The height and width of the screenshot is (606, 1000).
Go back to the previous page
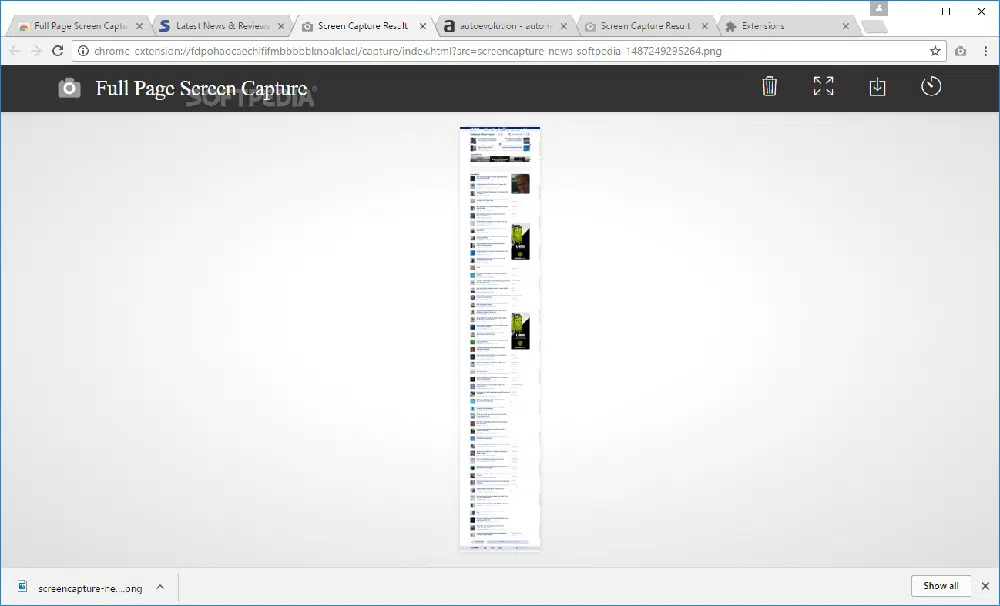tap(14, 51)
